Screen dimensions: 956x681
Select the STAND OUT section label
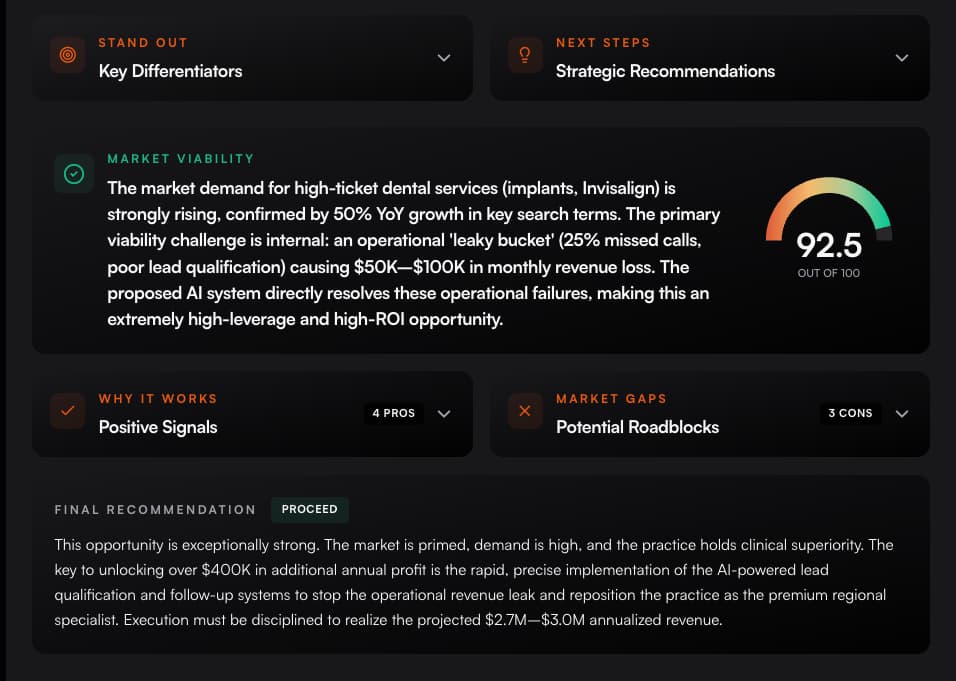(x=142, y=42)
